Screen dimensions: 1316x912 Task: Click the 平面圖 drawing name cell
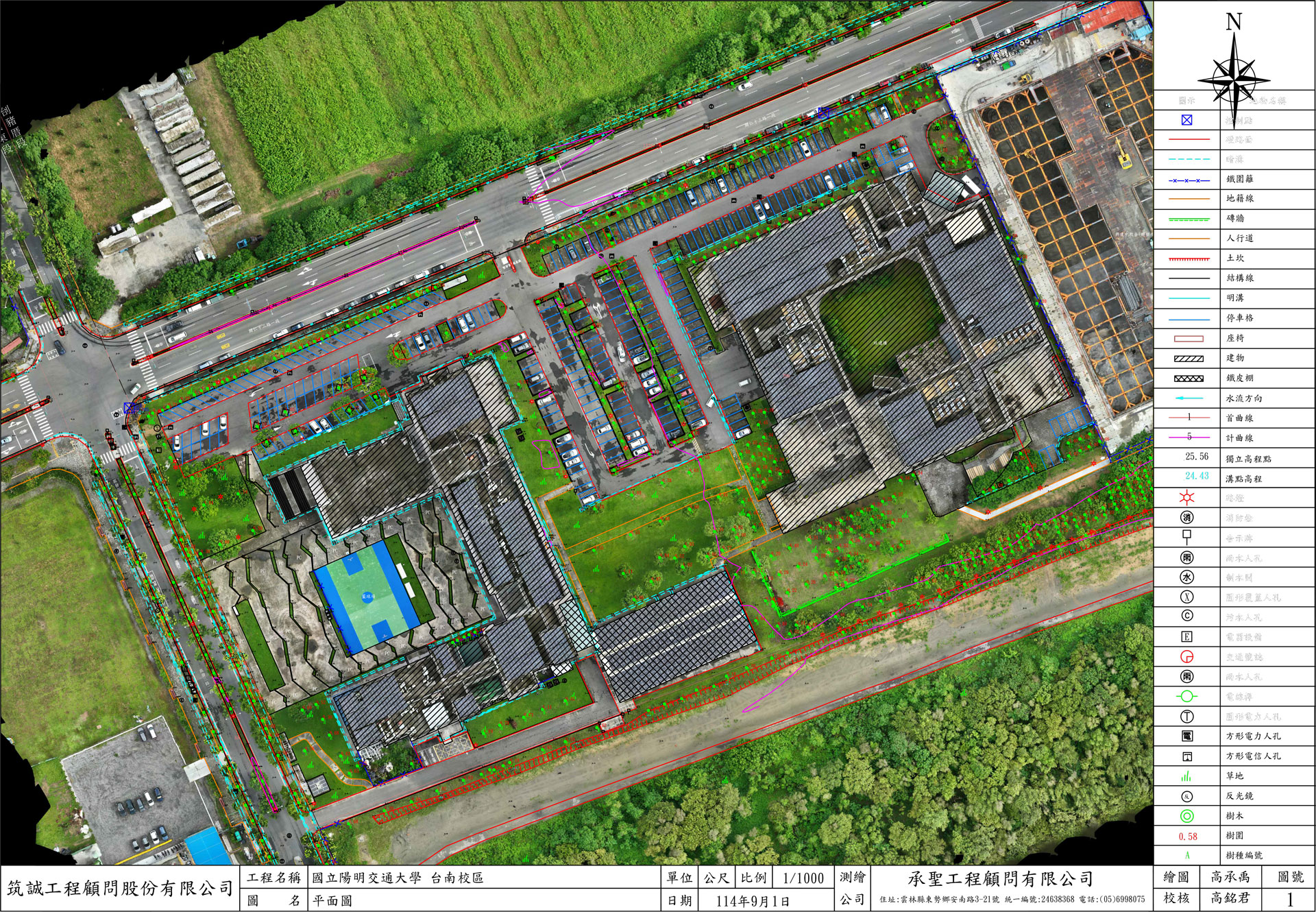pyautogui.click(x=332, y=901)
